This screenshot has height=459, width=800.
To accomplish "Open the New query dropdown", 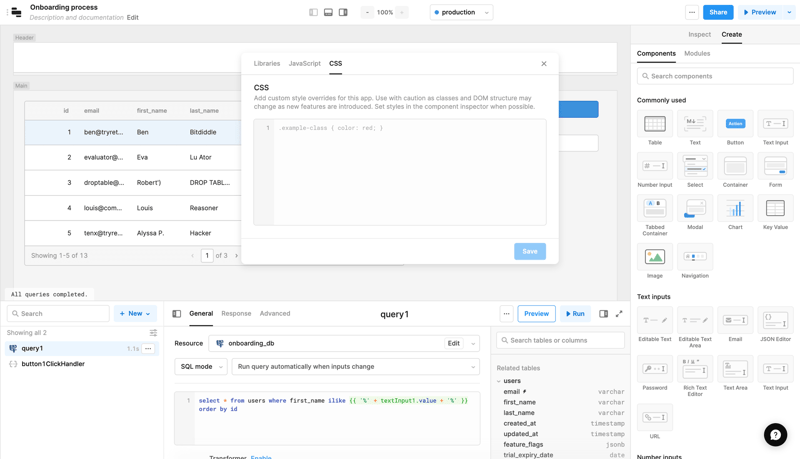I will [x=135, y=314].
